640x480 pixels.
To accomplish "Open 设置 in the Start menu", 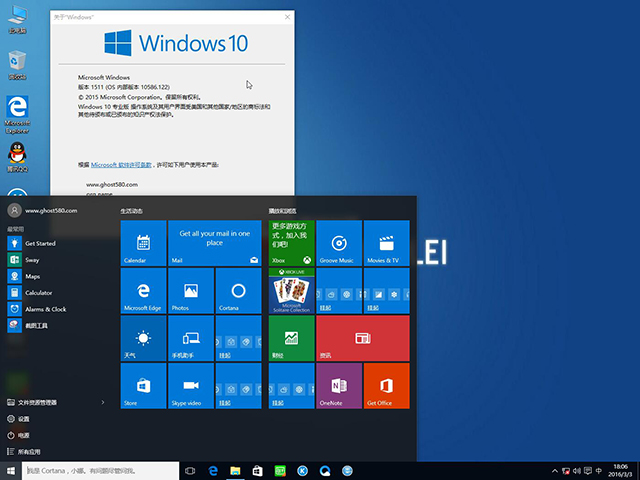I will pos(24,419).
